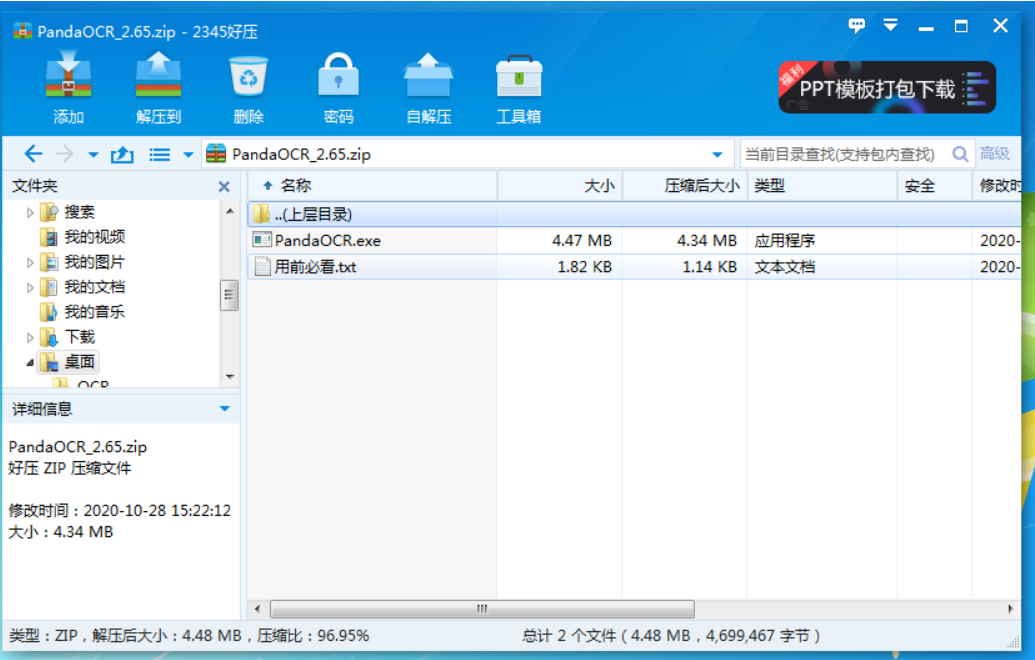Sort files by 名称 column header

point(295,186)
